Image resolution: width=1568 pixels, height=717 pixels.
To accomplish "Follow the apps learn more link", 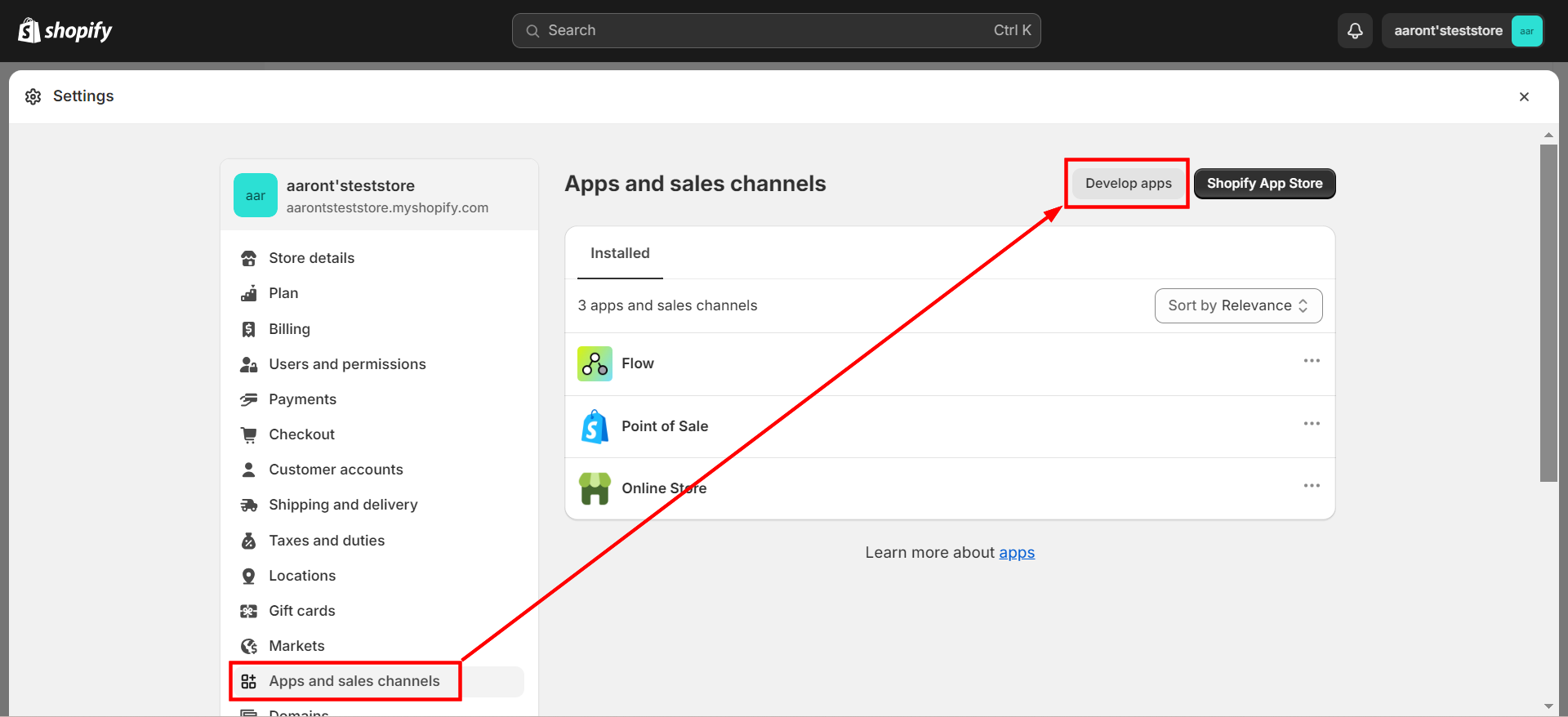I will pos(1017,553).
